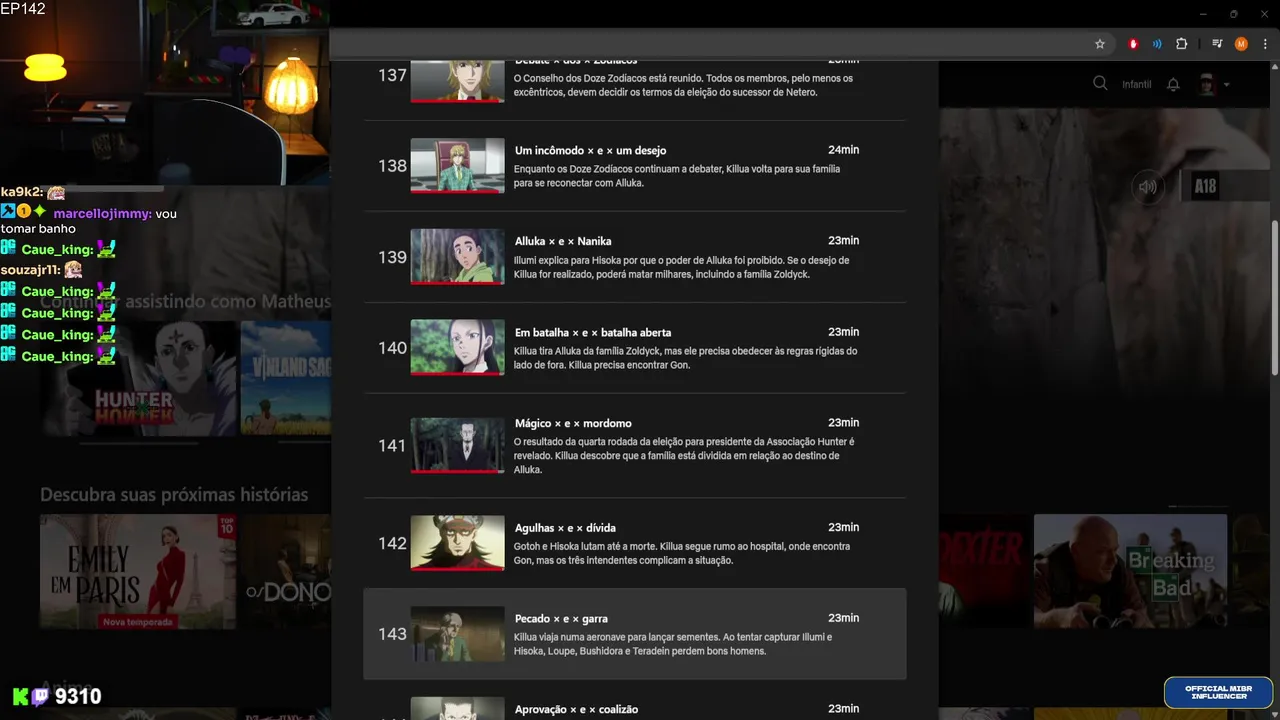Image resolution: width=1280 pixels, height=720 pixels.
Task: Bookmark this page with the star icon
Action: pyautogui.click(x=1100, y=44)
